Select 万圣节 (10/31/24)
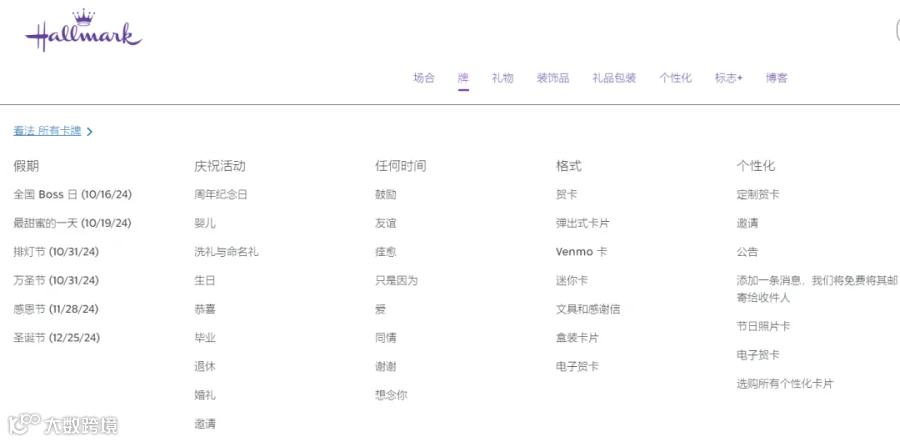 click(x=56, y=281)
